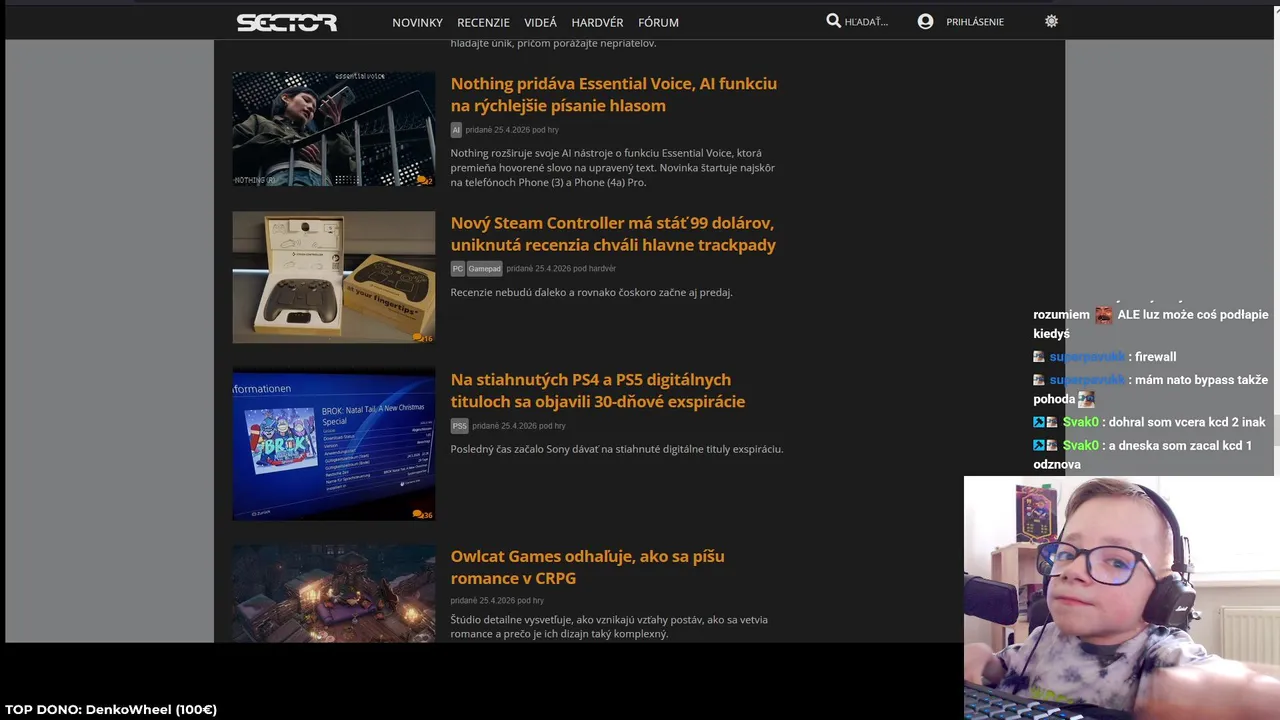
Task: Click the PC tag under Steam Controller article
Action: click(x=457, y=269)
